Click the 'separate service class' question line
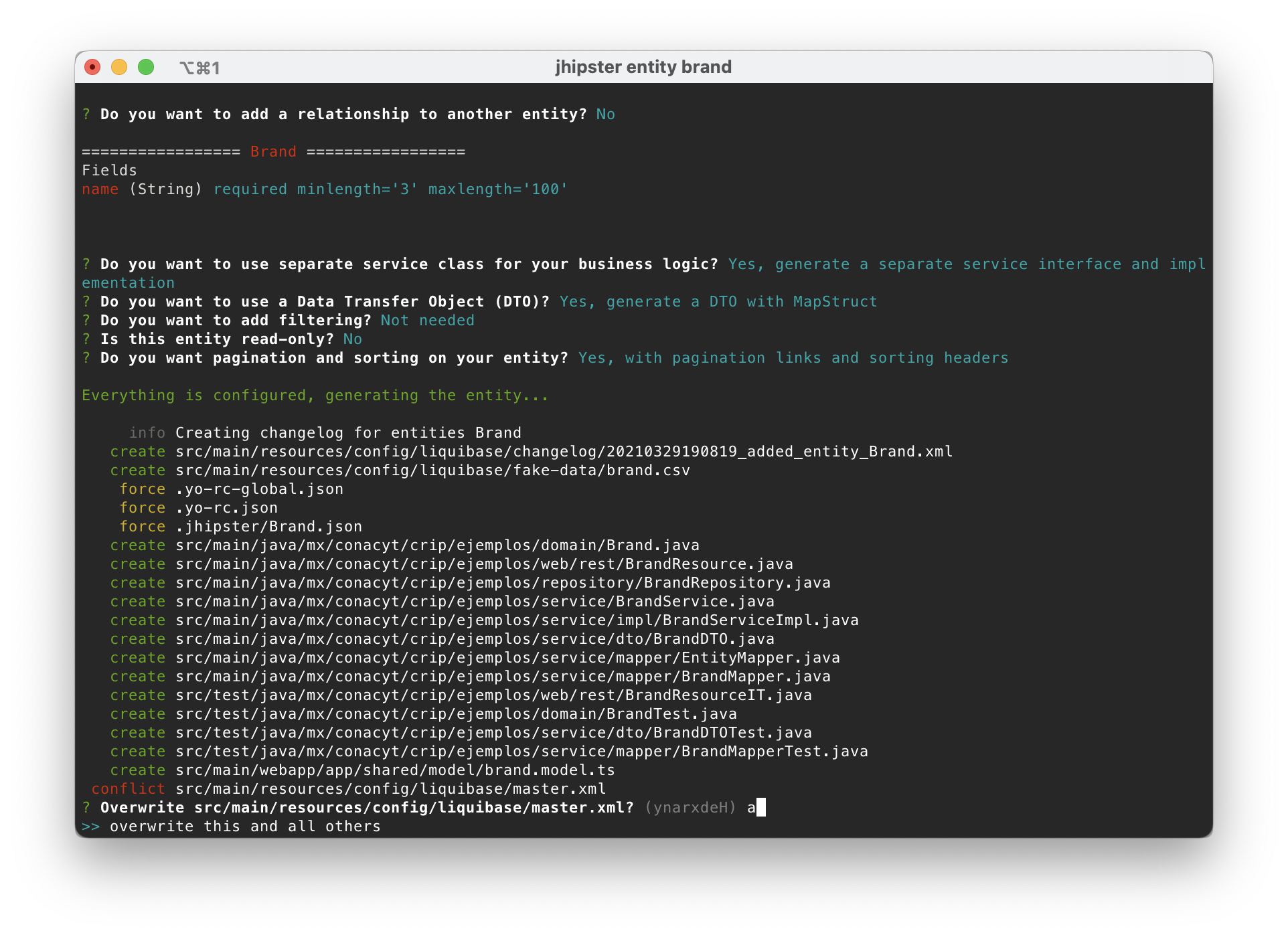This screenshot has height=937, width=1288. 643,274
